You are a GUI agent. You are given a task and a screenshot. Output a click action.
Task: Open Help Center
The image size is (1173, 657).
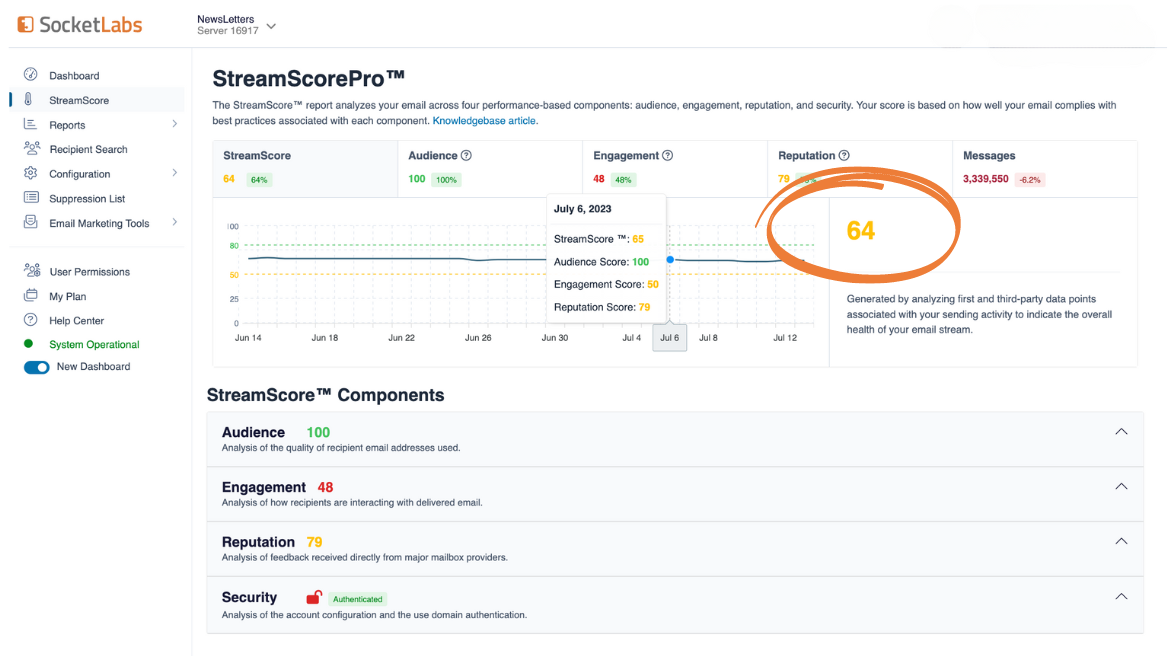[x=76, y=320]
